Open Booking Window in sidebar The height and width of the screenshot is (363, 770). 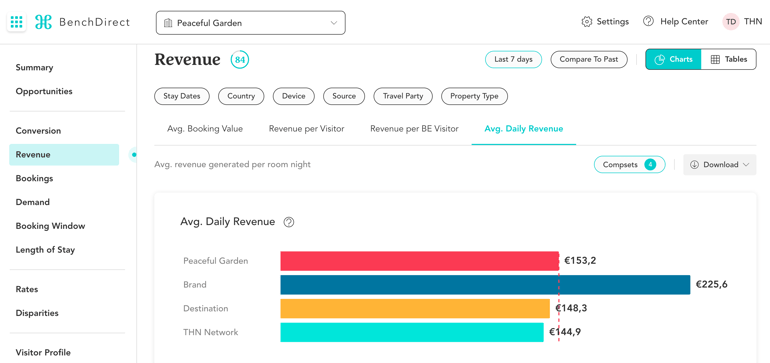50,225
